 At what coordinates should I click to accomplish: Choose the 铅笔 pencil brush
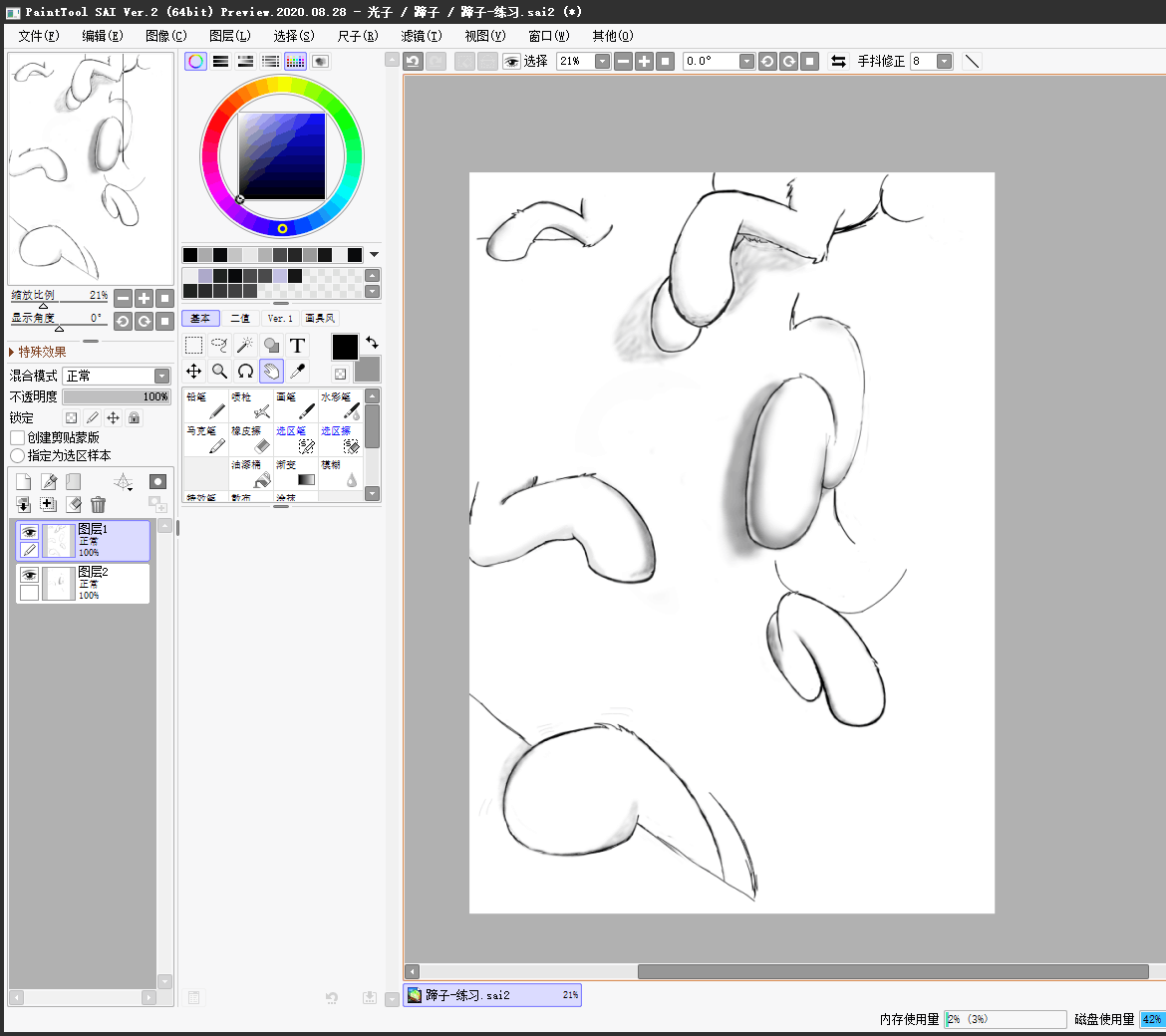coord(204,404)
